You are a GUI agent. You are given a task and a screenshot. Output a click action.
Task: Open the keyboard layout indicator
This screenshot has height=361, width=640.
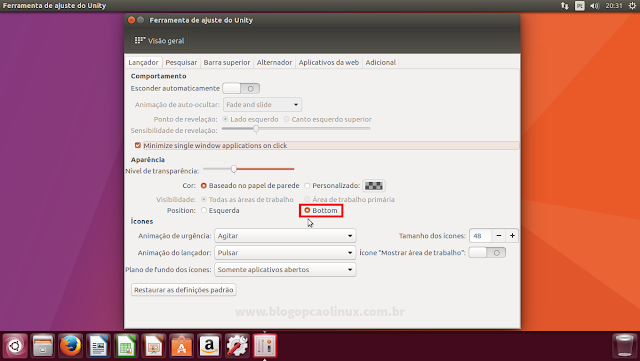(580, 6)
